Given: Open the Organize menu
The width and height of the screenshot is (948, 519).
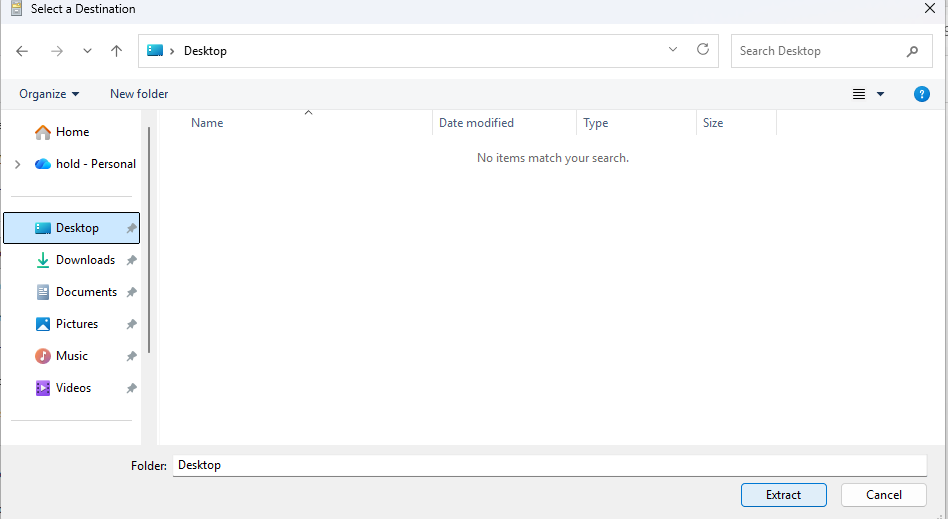Looking at the screenshot, I should coord(49,94).
